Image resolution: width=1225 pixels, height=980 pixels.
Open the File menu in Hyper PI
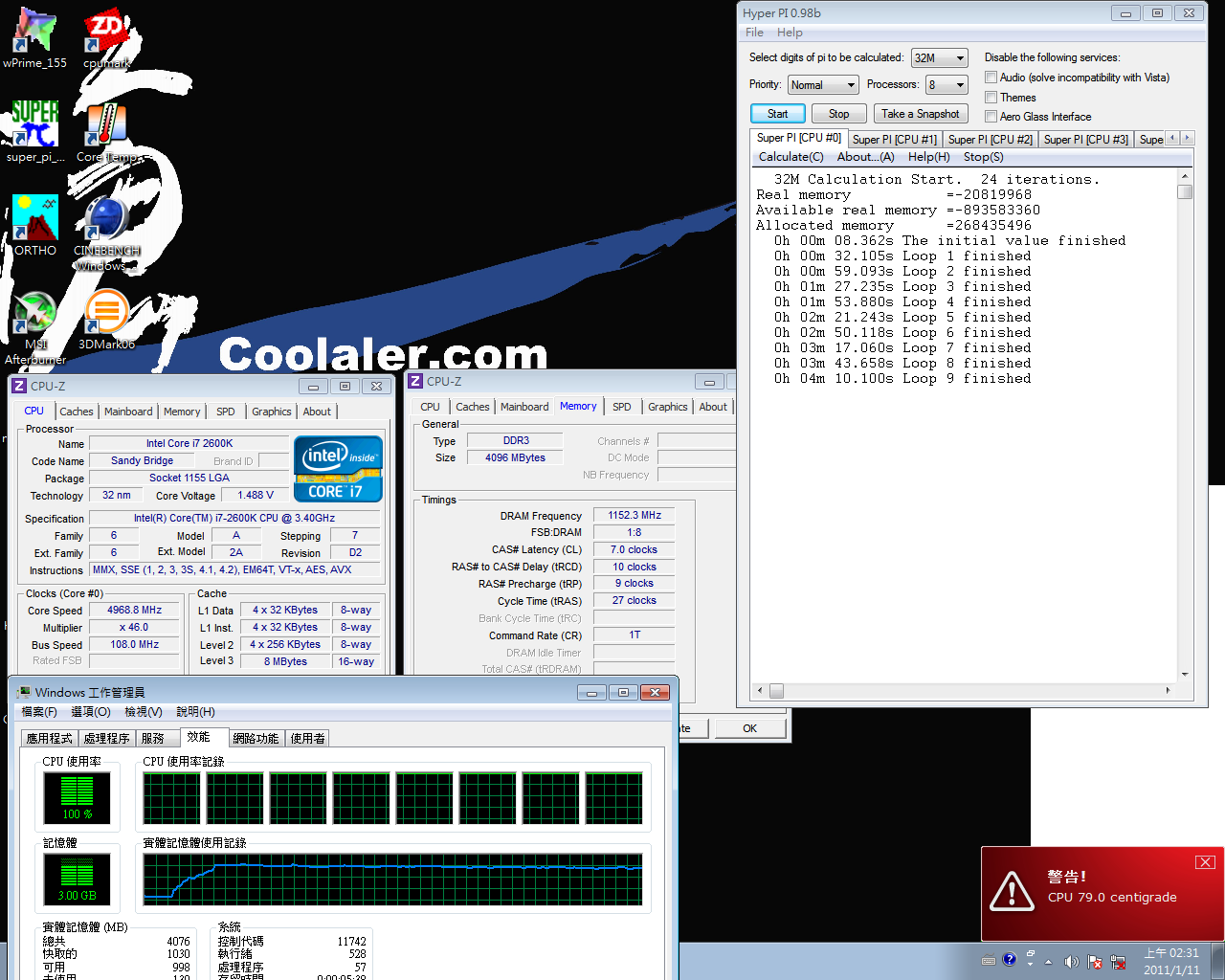[x=755, y=33]
